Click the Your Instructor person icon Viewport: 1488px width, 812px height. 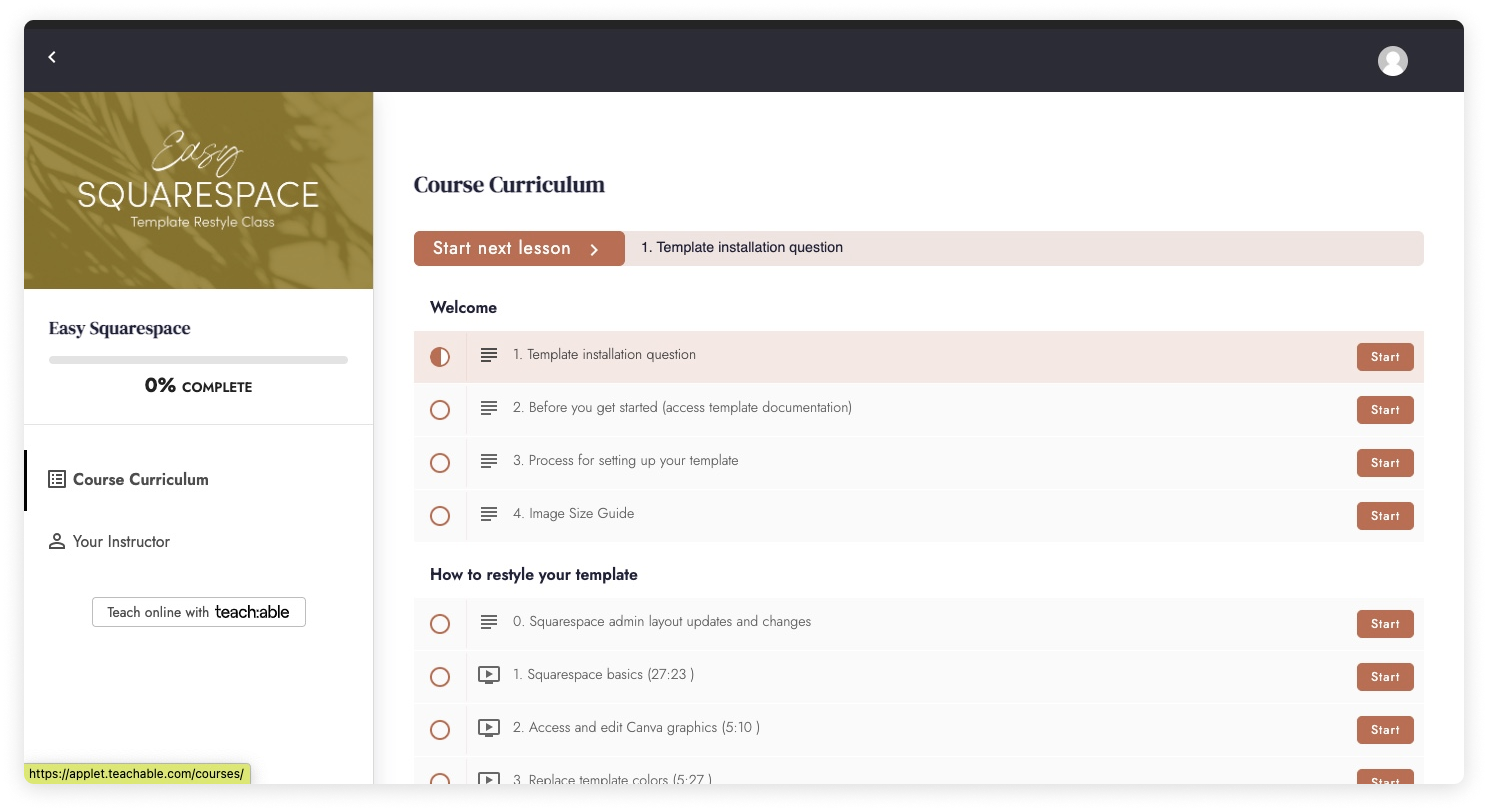57,541
